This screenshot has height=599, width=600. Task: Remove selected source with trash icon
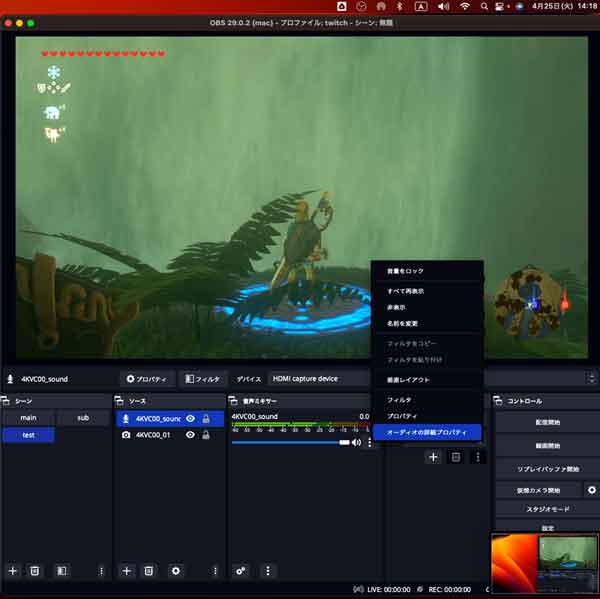148,571
